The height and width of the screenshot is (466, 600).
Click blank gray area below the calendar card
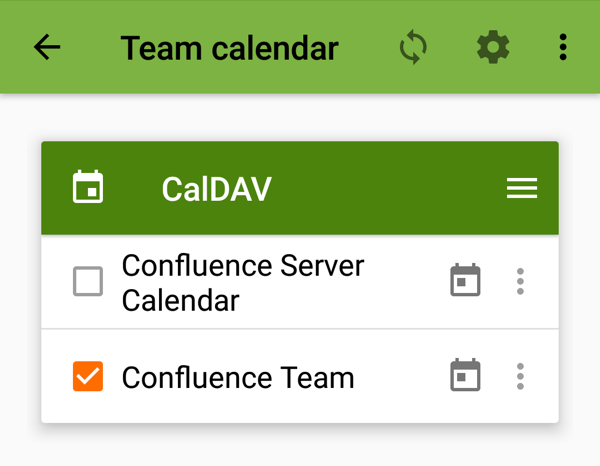click(x=300, y=445)
